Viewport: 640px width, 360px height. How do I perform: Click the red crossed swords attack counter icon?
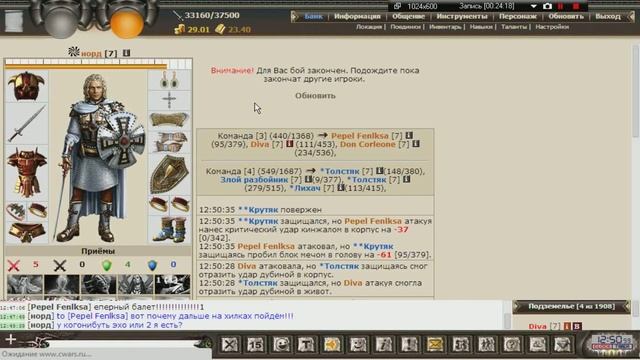coord(13,265)
